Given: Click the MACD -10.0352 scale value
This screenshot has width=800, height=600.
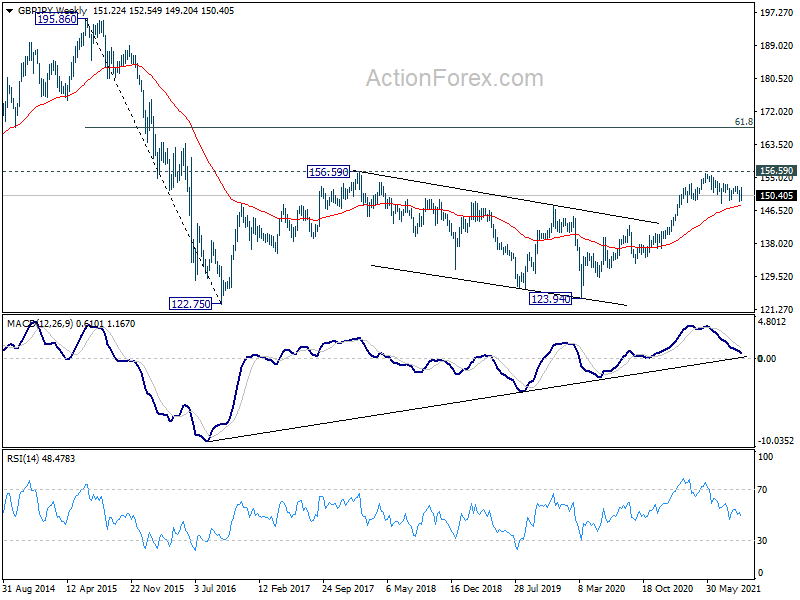Looking at the screenshot, I should click(776, 441).
